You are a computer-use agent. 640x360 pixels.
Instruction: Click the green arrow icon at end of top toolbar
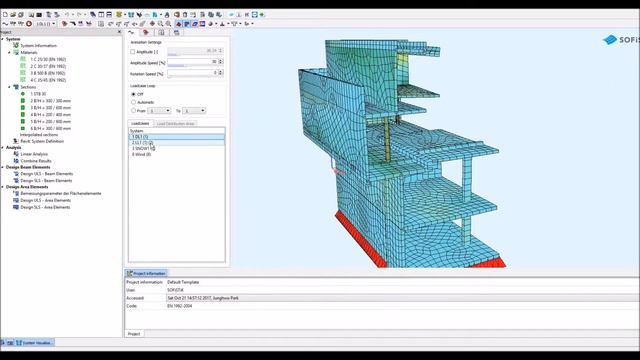[x=262, y=15]
